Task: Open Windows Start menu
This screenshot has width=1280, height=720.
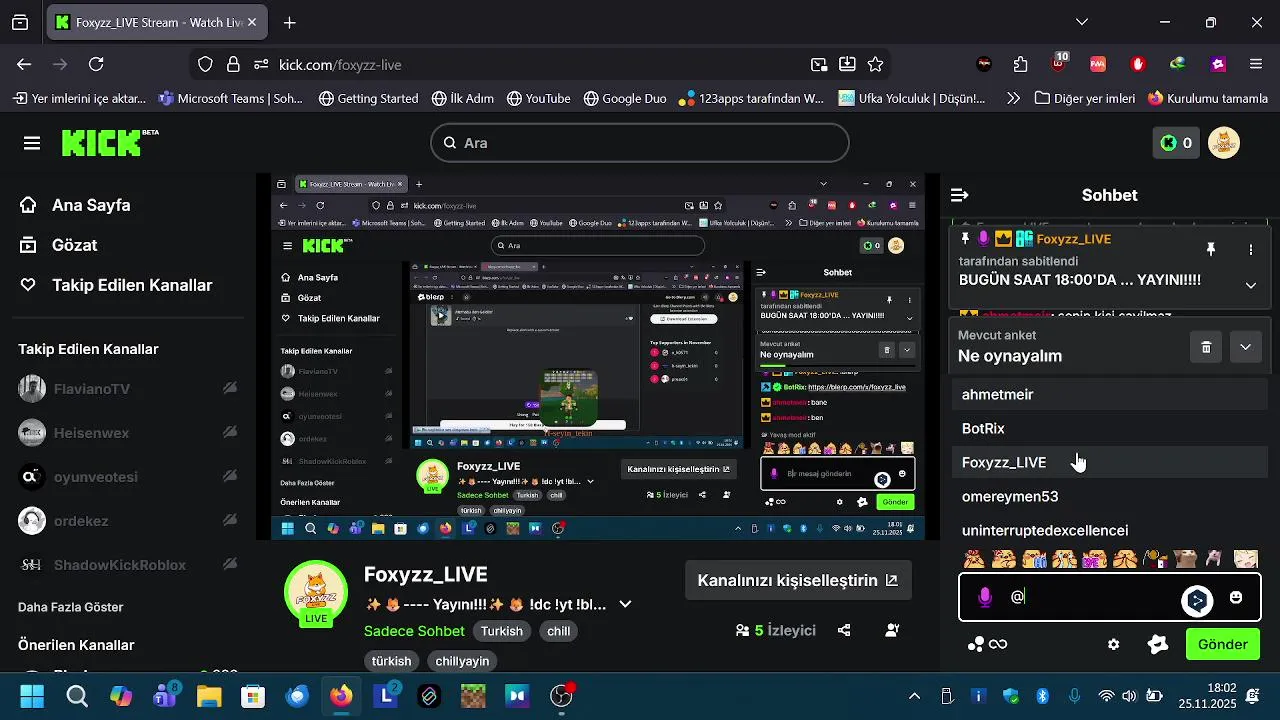Action: pyautogui.click(x=32, y=696)
